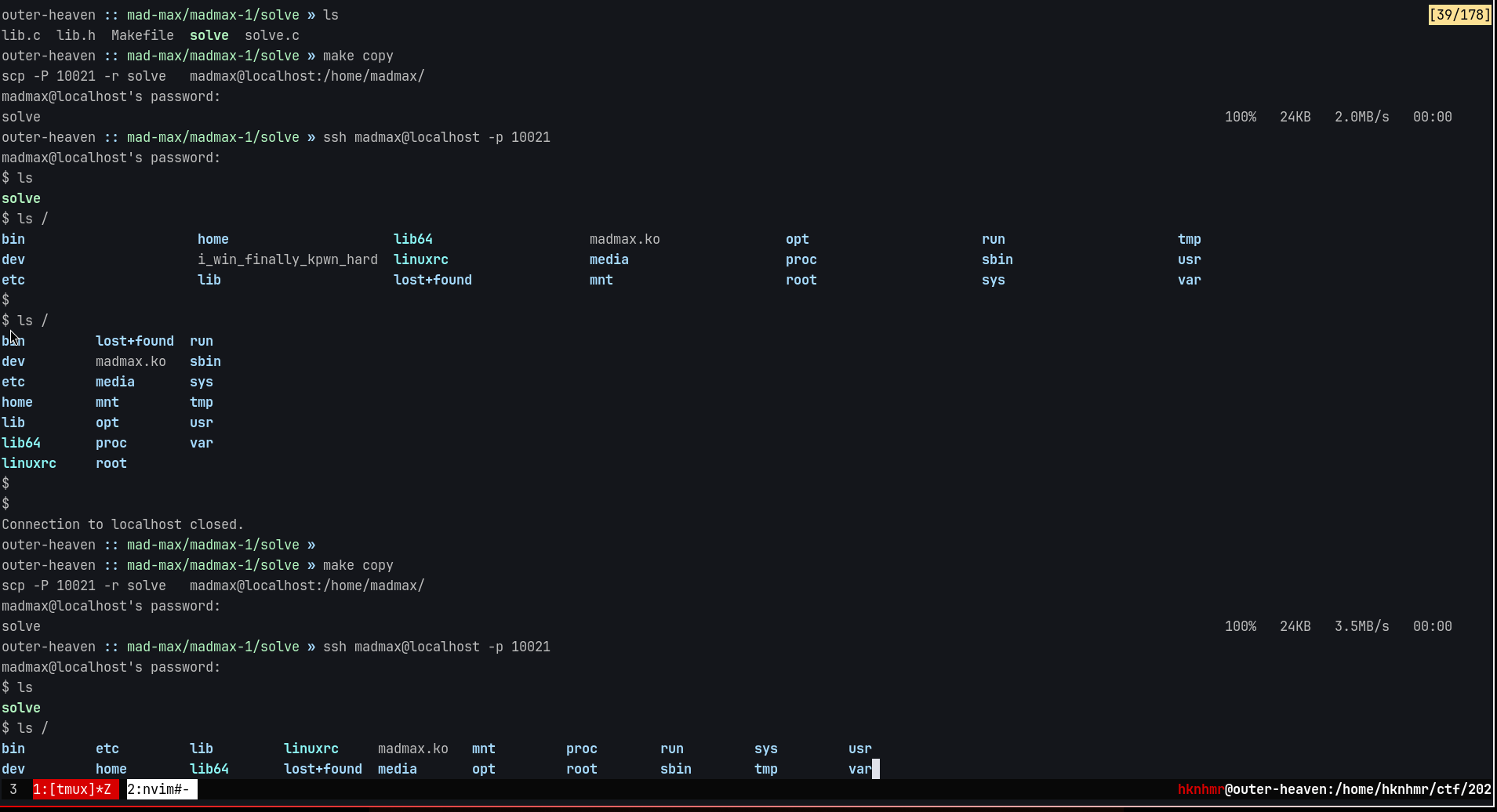
Task: Click the "lib.c" filename
Action: coord(22,35)
